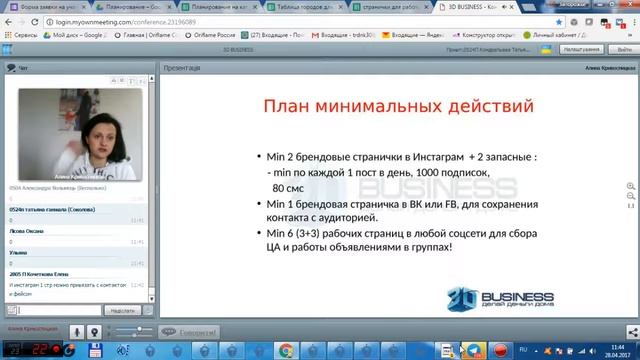Open the Входящие Яндекс bookmark
The image size is (640, 360).
(413, 35)
